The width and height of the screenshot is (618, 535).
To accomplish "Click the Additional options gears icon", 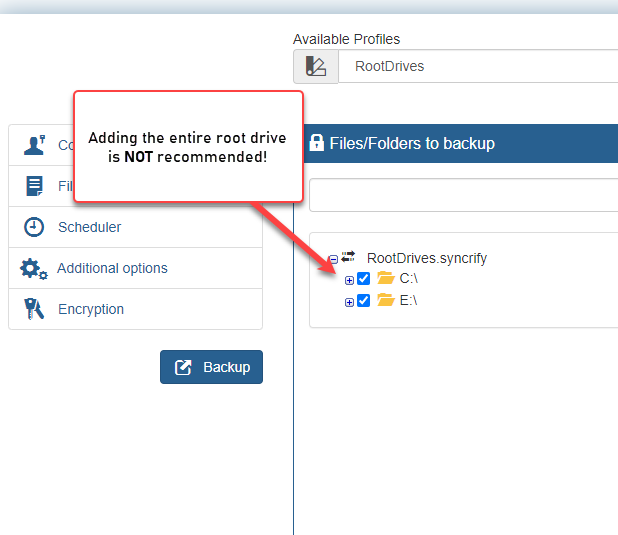I will [34, 269].
